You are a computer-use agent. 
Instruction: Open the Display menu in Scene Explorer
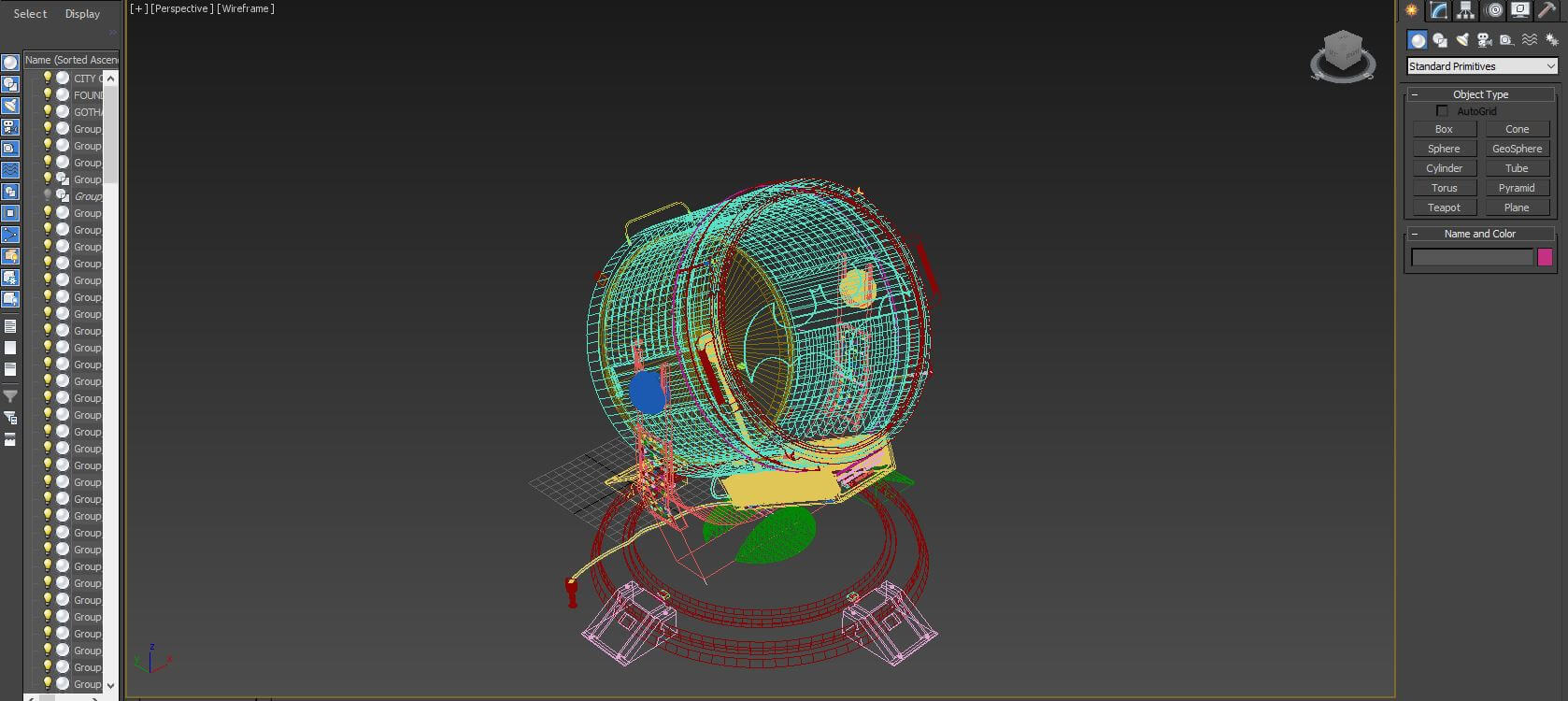[82, 14]
